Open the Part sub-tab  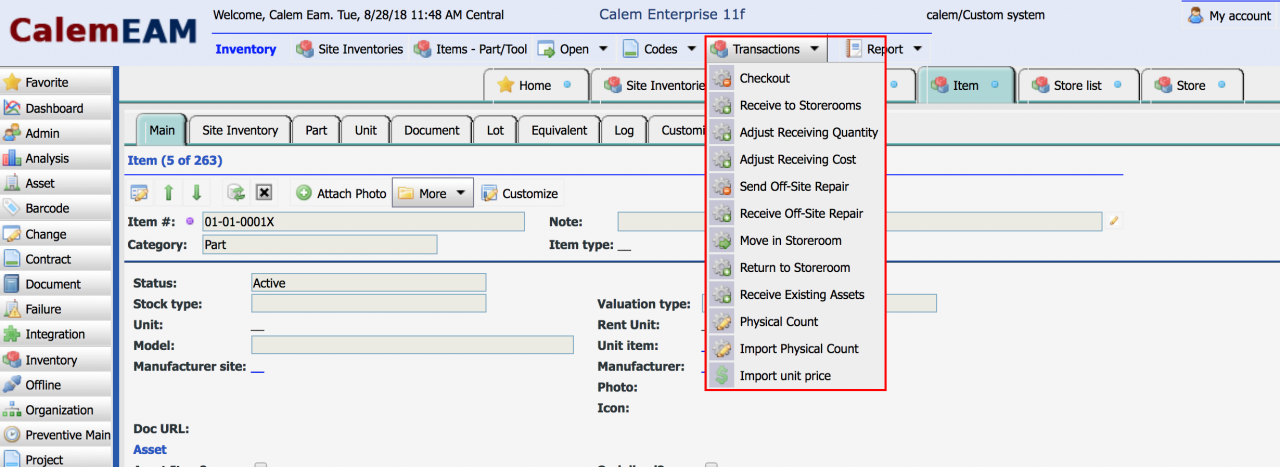[x=316, y=130]
